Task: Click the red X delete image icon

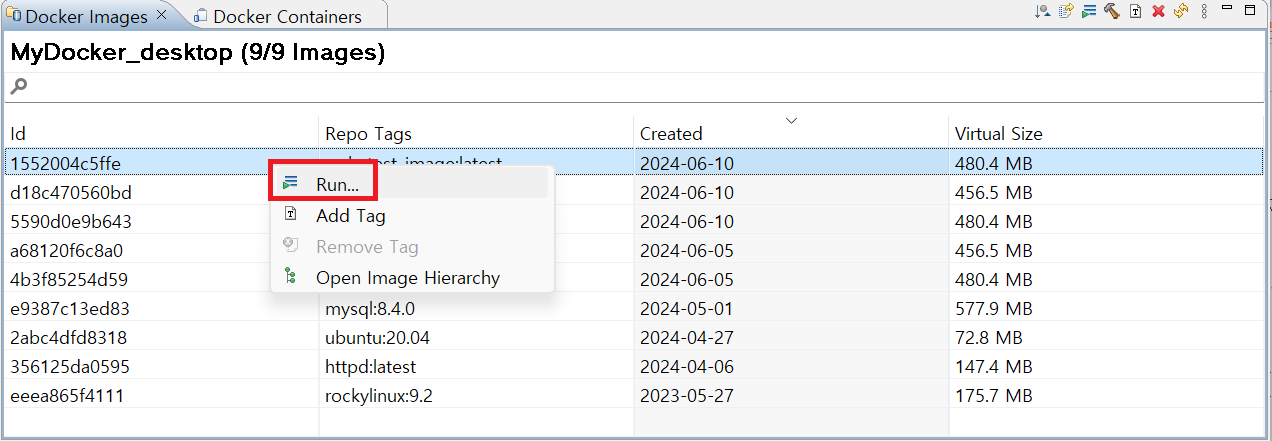Action: click(1158, 11)
